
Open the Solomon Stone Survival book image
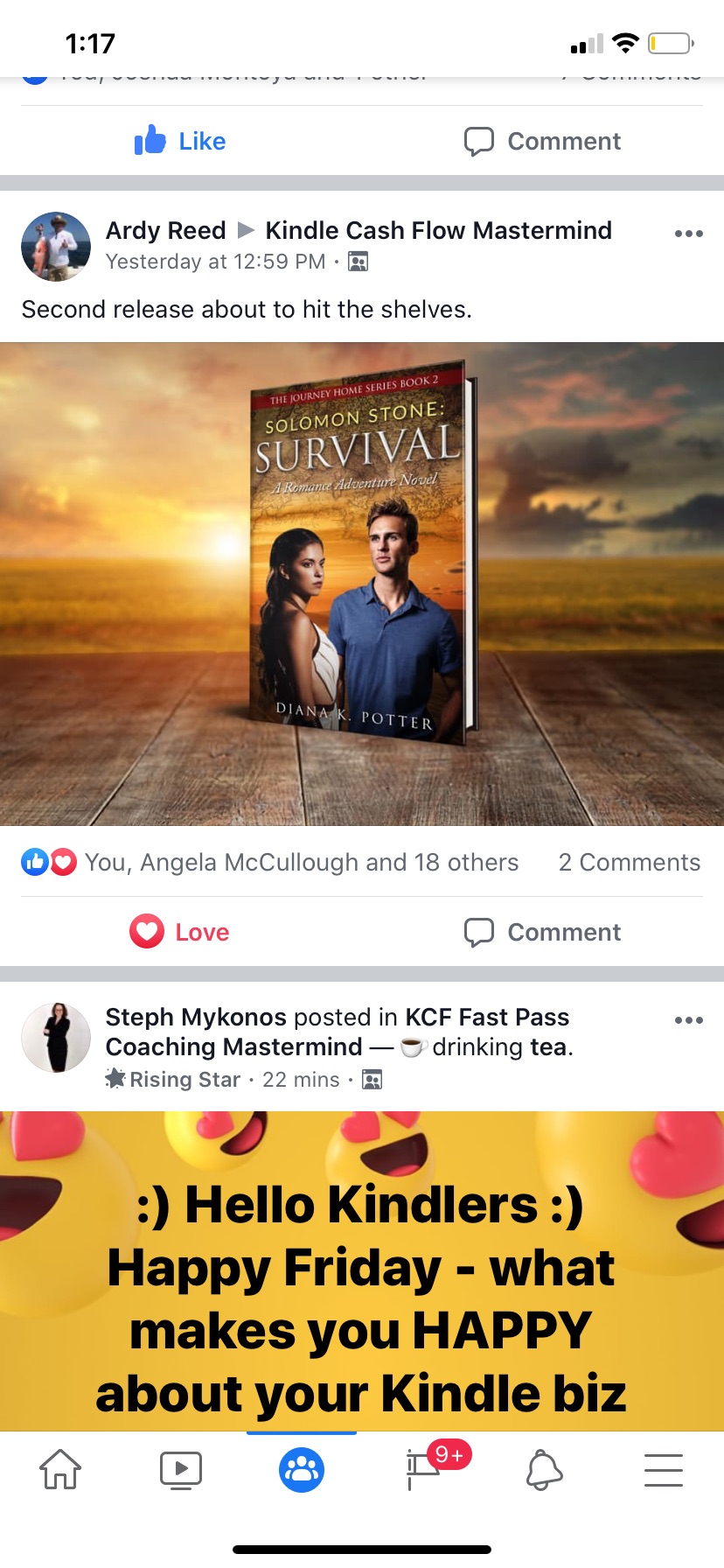[362, 584]
